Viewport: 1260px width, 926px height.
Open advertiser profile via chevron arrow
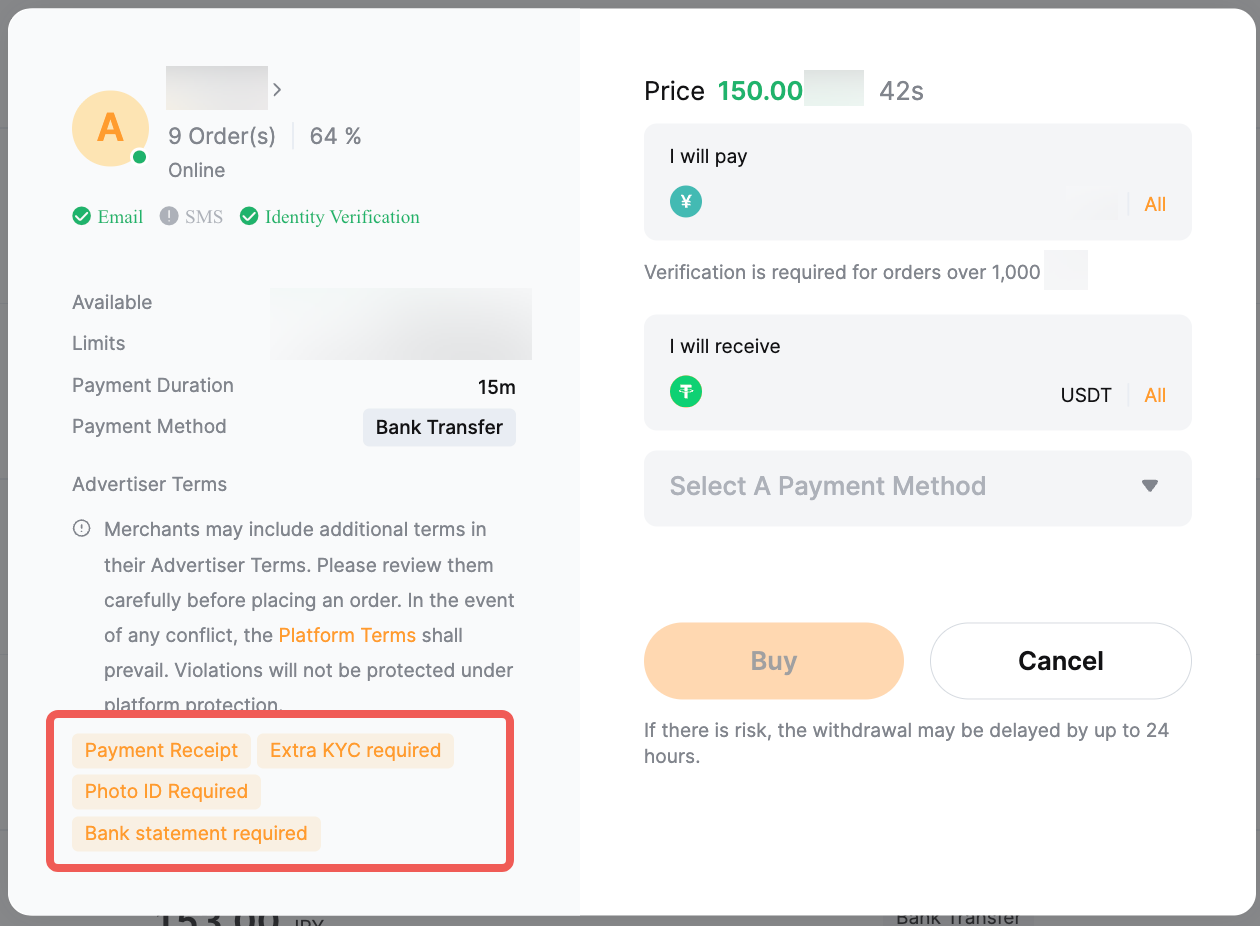(x=277, y=90)
